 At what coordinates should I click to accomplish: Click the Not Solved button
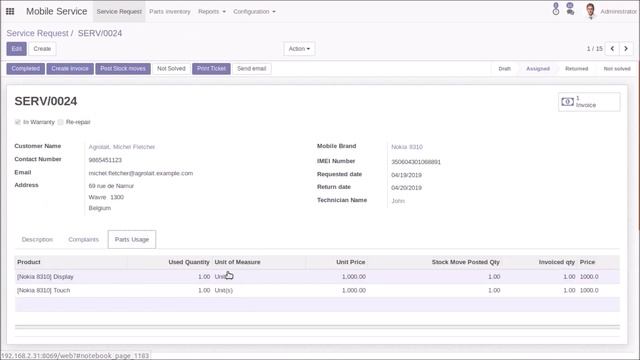pyautogui.click(x=171, y=69)
